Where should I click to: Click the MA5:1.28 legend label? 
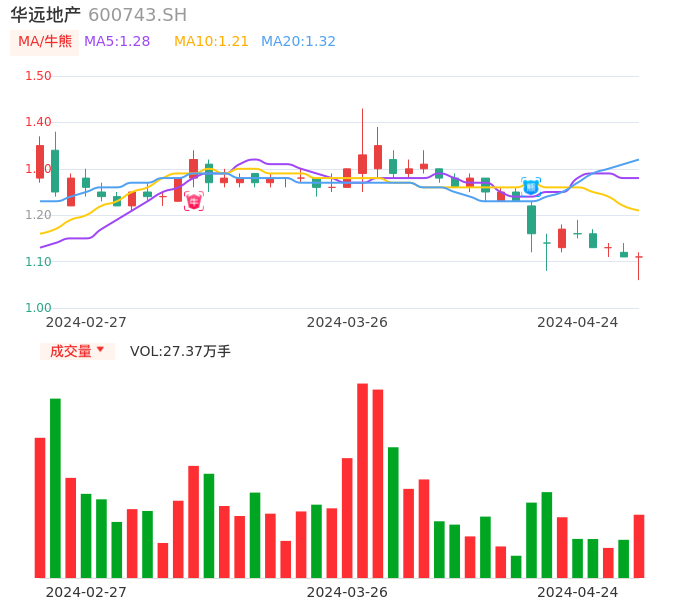(x=117, y=42)
